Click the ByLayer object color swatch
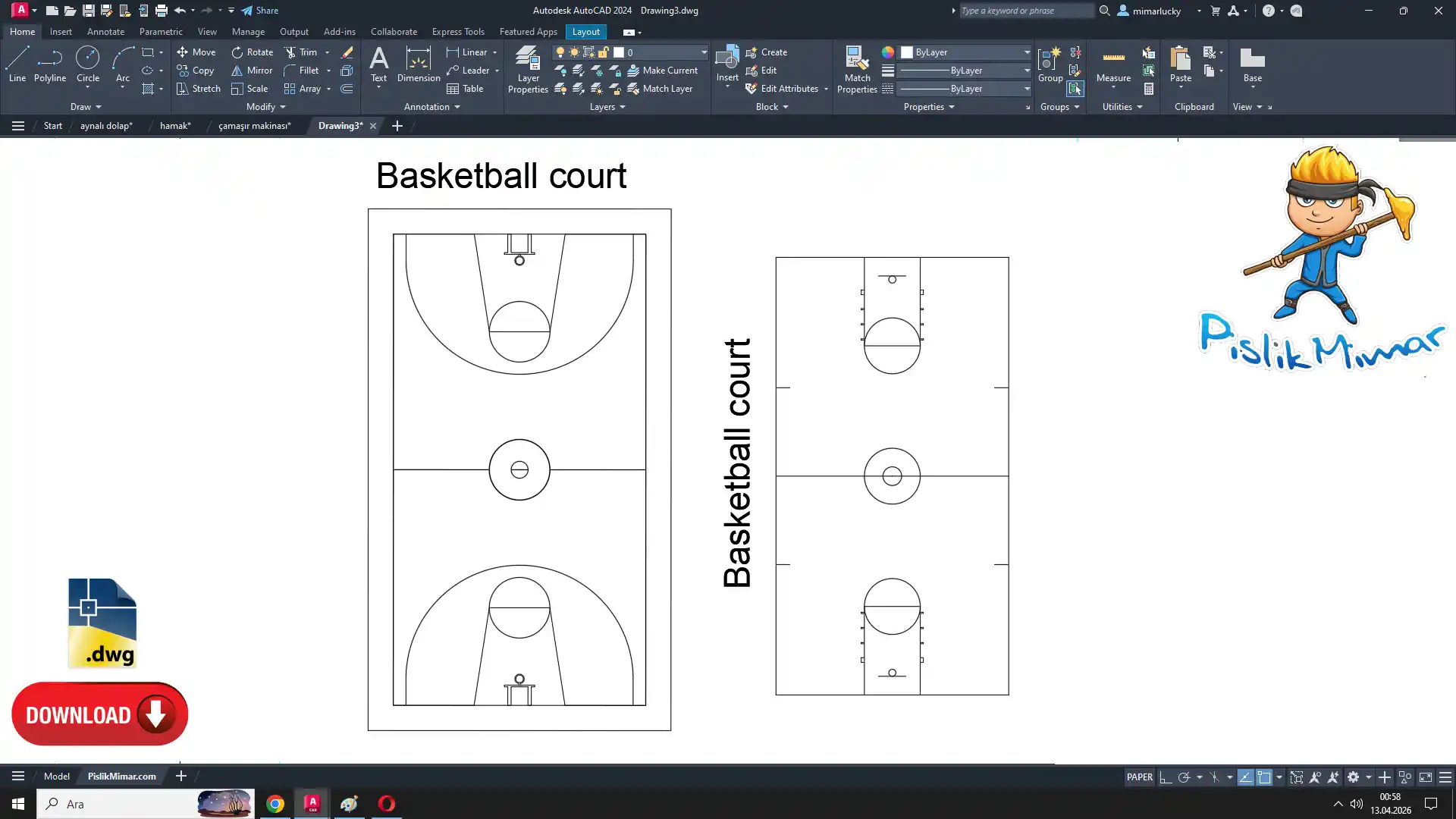The height and width of the screenshot is (819, 1456). 907,52
